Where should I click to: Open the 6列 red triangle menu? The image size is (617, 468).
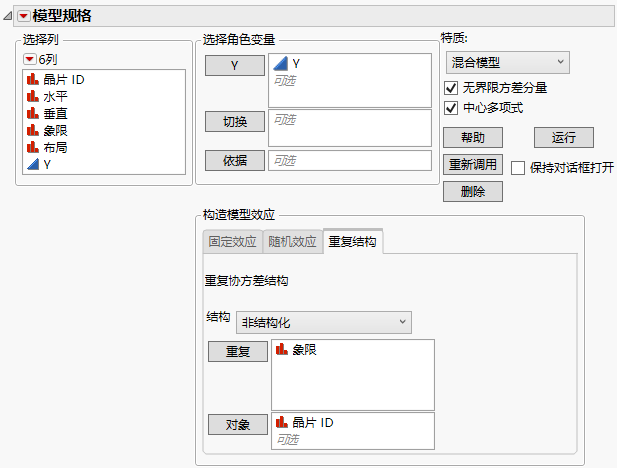[x=29, y=59]
